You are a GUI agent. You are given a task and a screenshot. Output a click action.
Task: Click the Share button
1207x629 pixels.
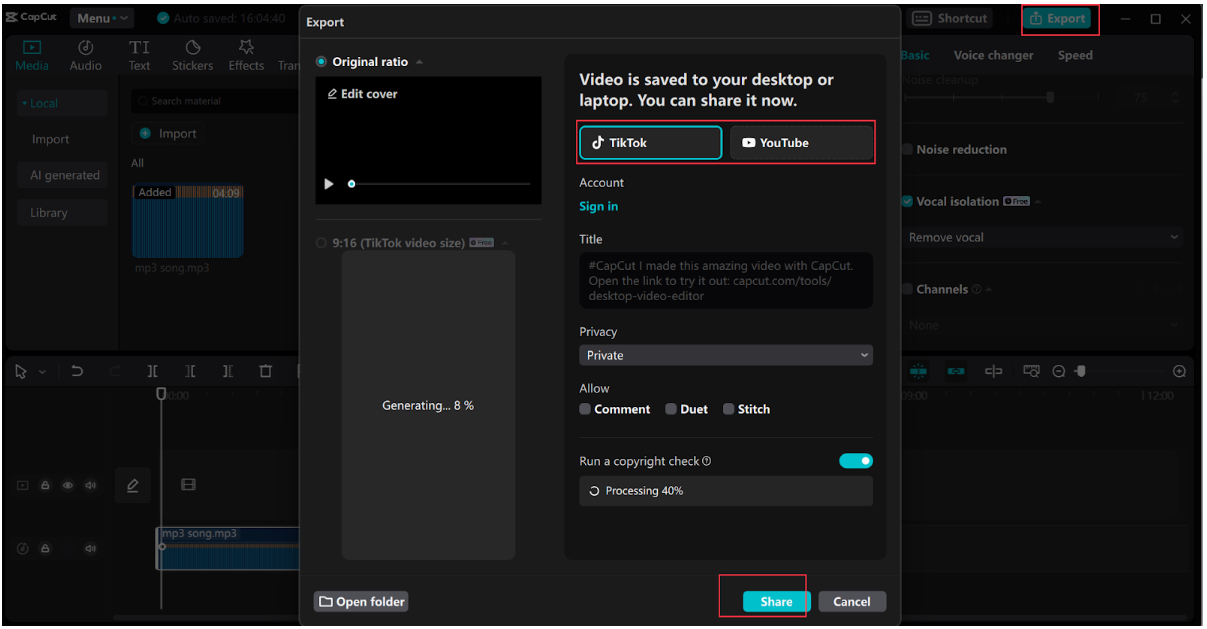(776, 601)
